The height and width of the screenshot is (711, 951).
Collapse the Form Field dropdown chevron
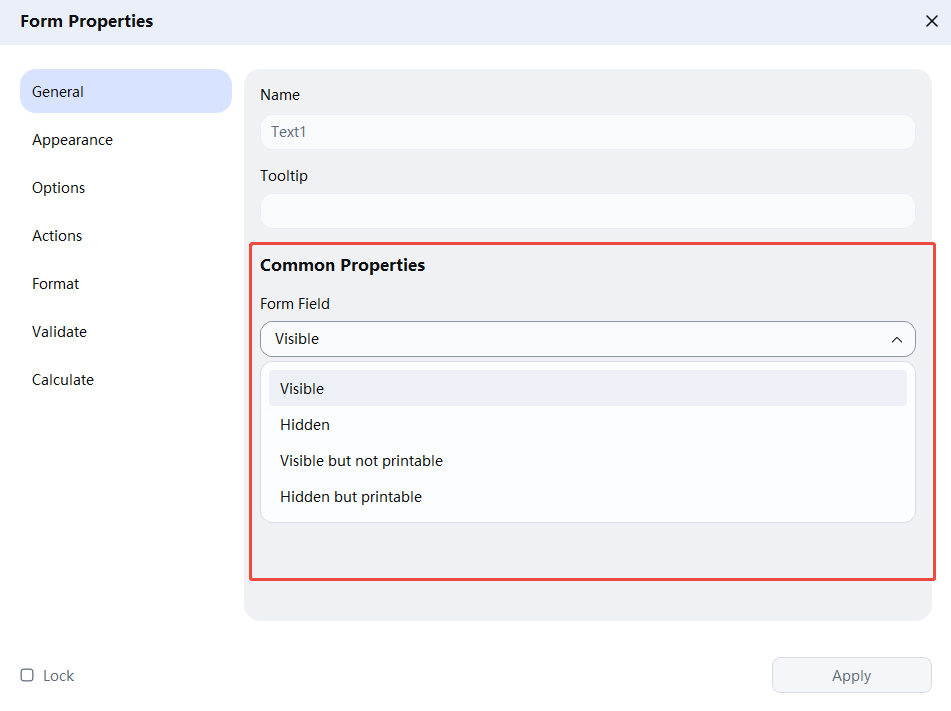click(x=897, y=339)
